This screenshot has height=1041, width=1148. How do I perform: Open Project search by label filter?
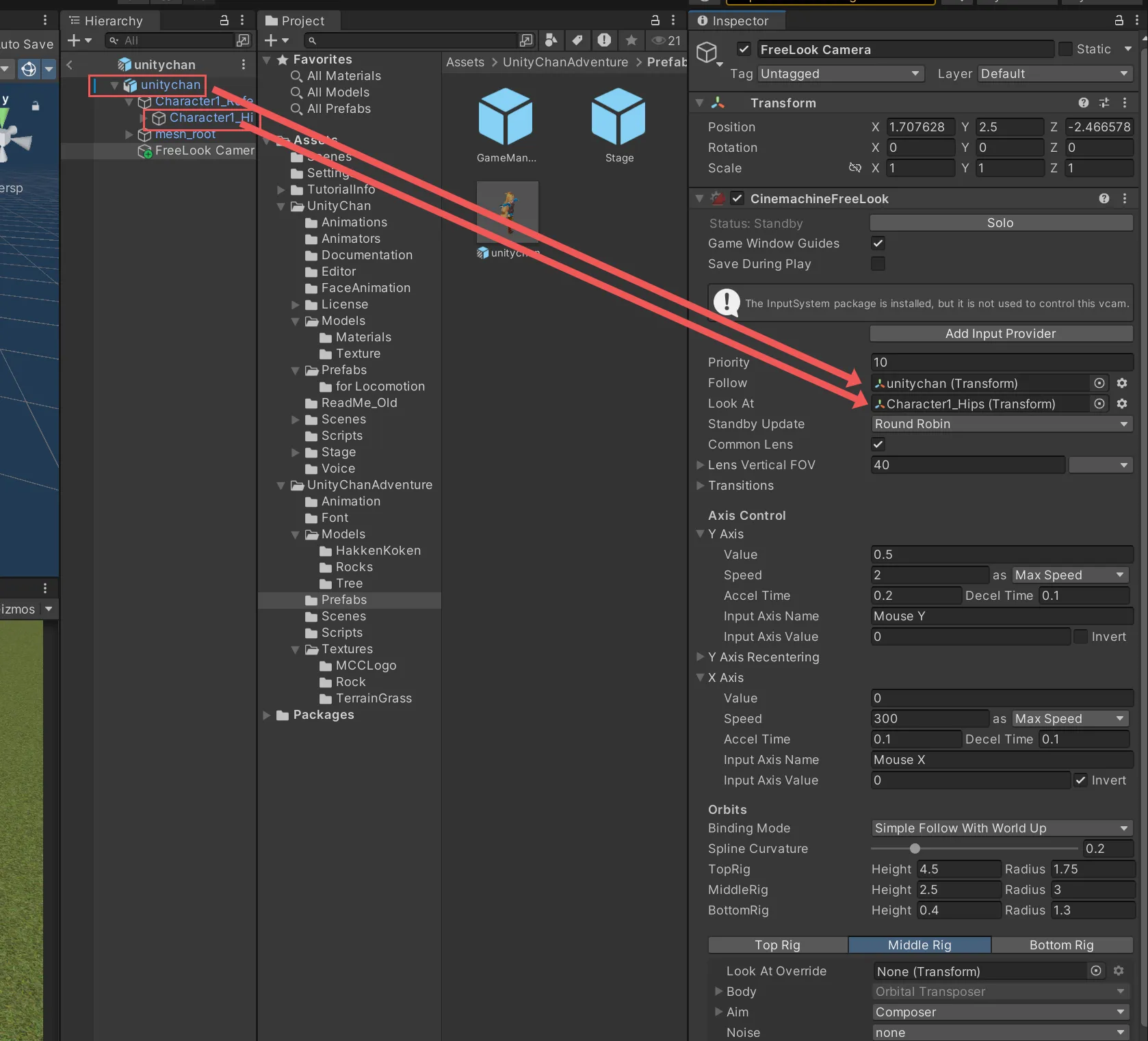(577, 40)
